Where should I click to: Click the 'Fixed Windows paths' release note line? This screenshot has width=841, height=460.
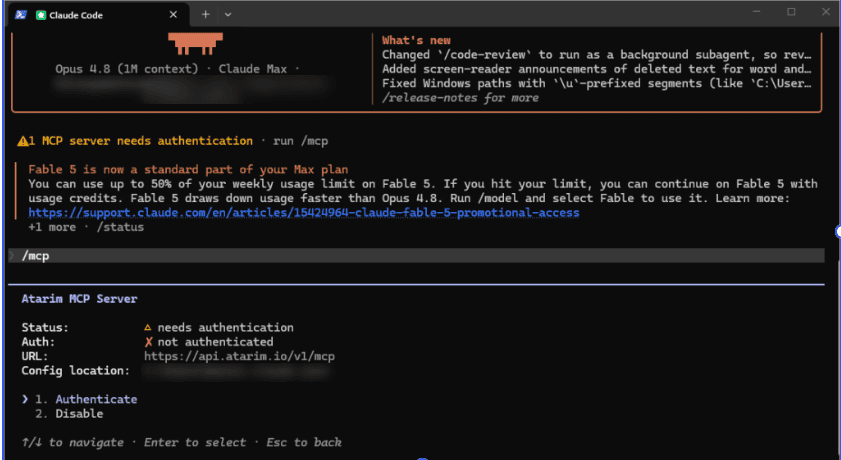[x=596, y=84]
